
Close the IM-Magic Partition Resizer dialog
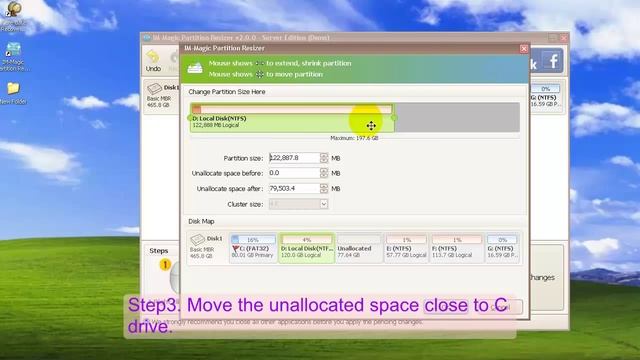click(x=524, y=49)
